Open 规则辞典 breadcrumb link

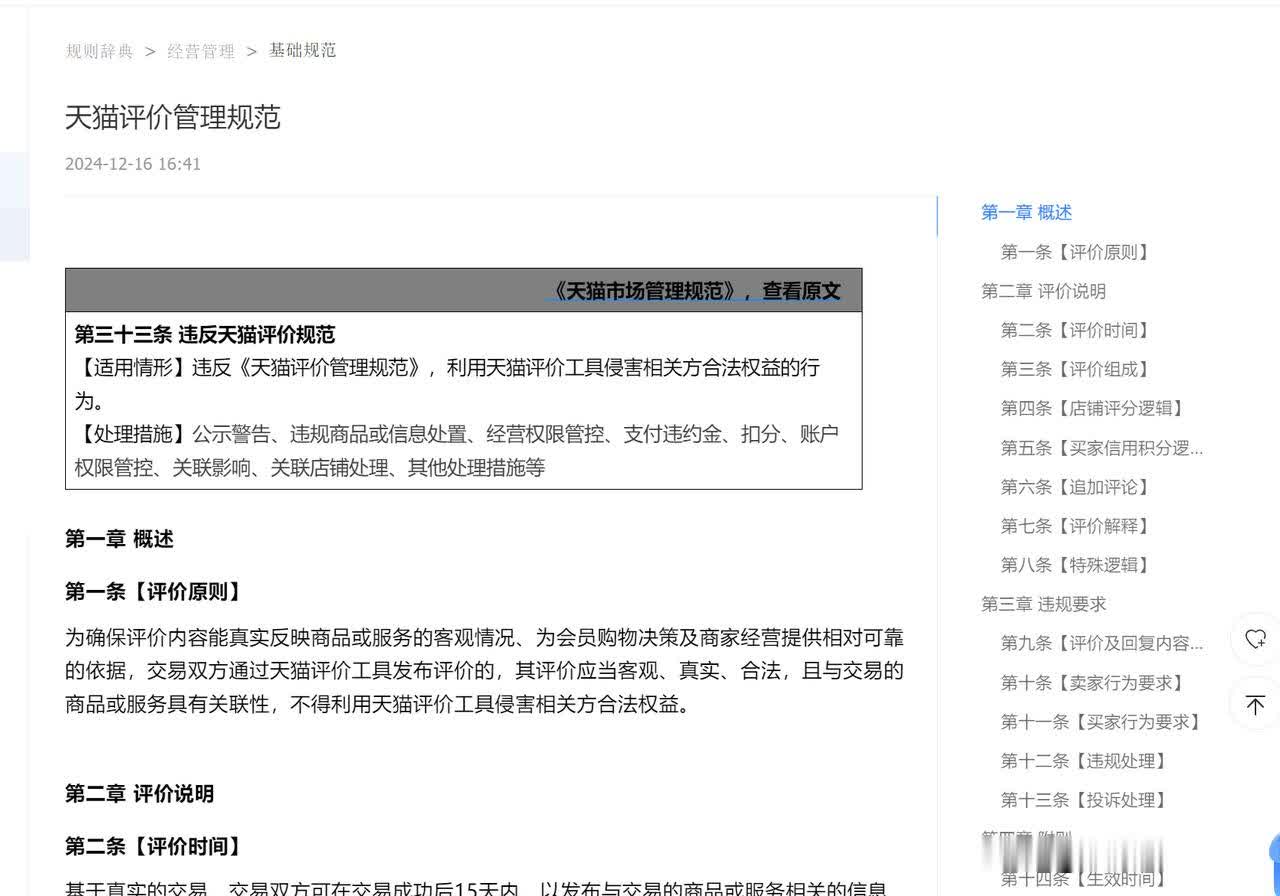pos(99,51)
